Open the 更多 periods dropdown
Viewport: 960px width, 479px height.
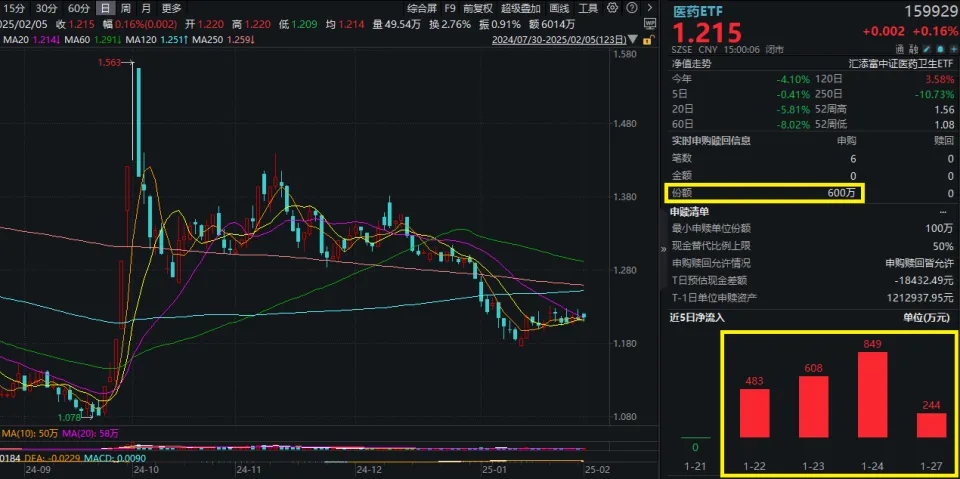(x=171, y=8)
